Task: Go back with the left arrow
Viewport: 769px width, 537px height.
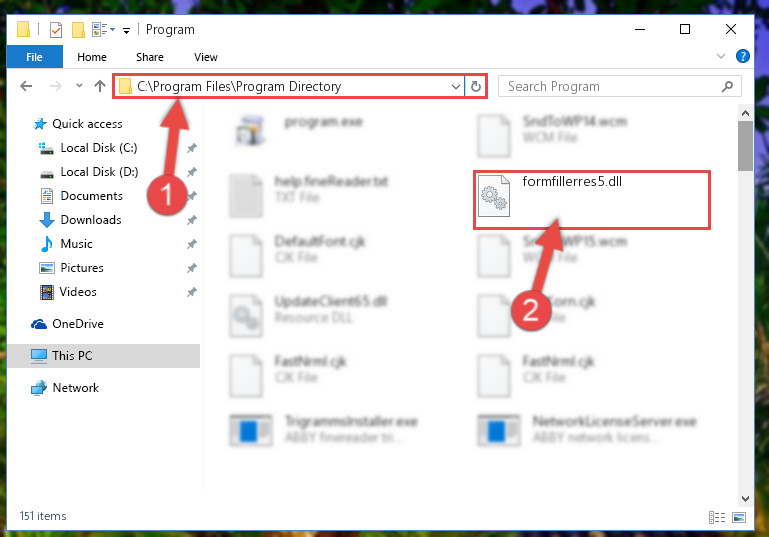Action: [26, 87]
